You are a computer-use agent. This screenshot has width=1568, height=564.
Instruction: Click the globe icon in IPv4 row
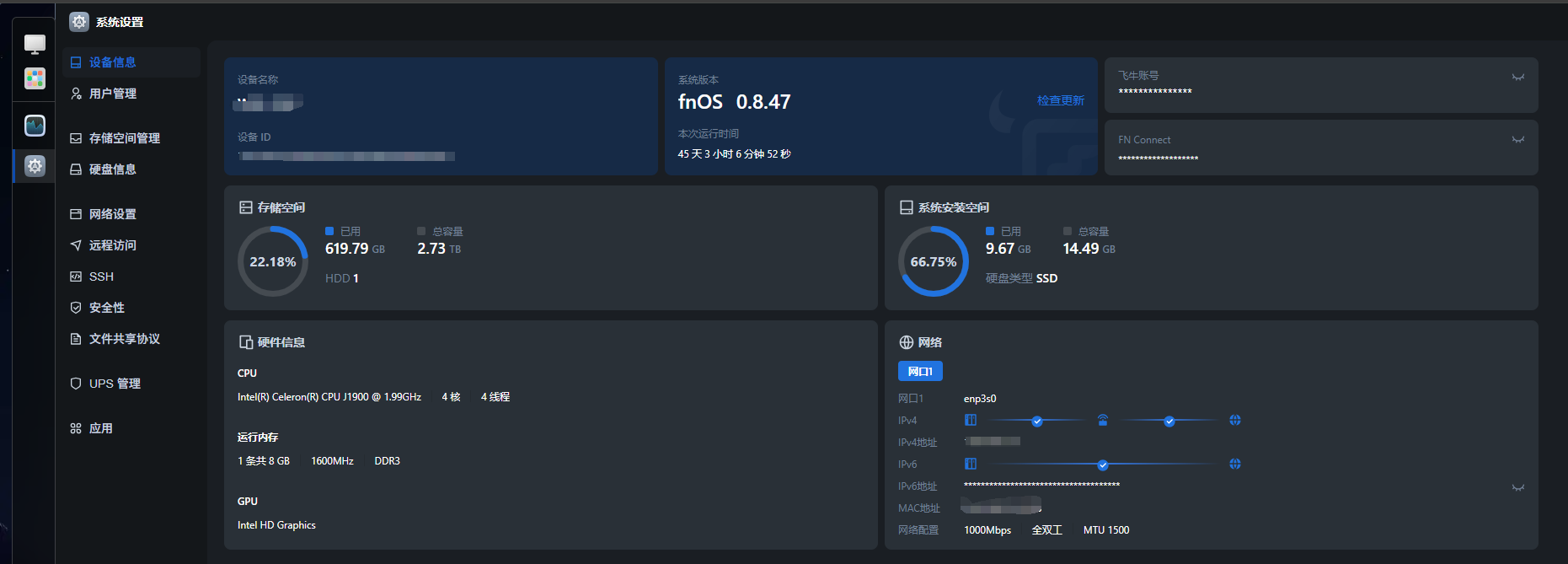1235,420
